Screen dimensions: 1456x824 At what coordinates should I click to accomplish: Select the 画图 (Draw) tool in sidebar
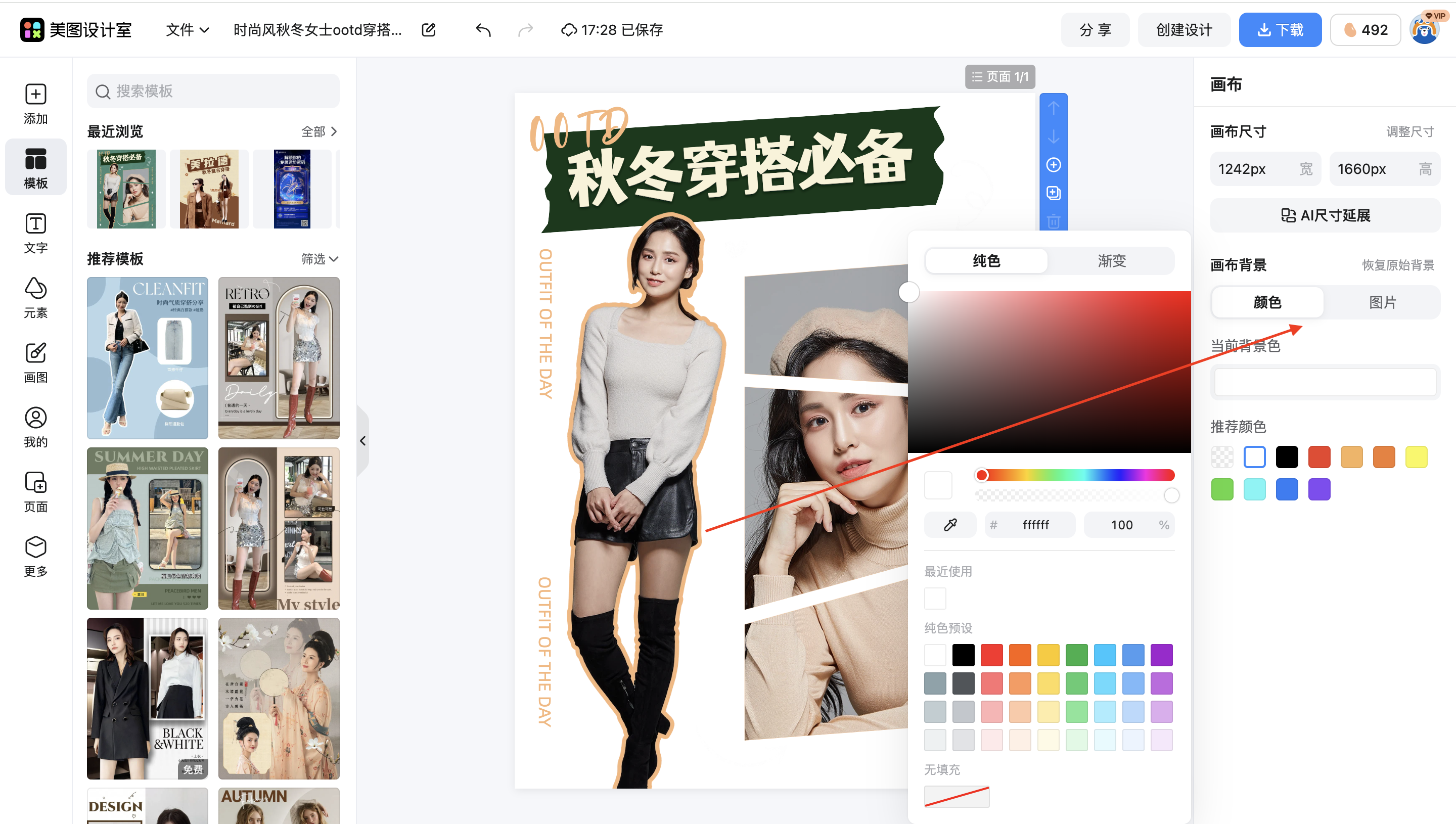(x=35, y=362)
